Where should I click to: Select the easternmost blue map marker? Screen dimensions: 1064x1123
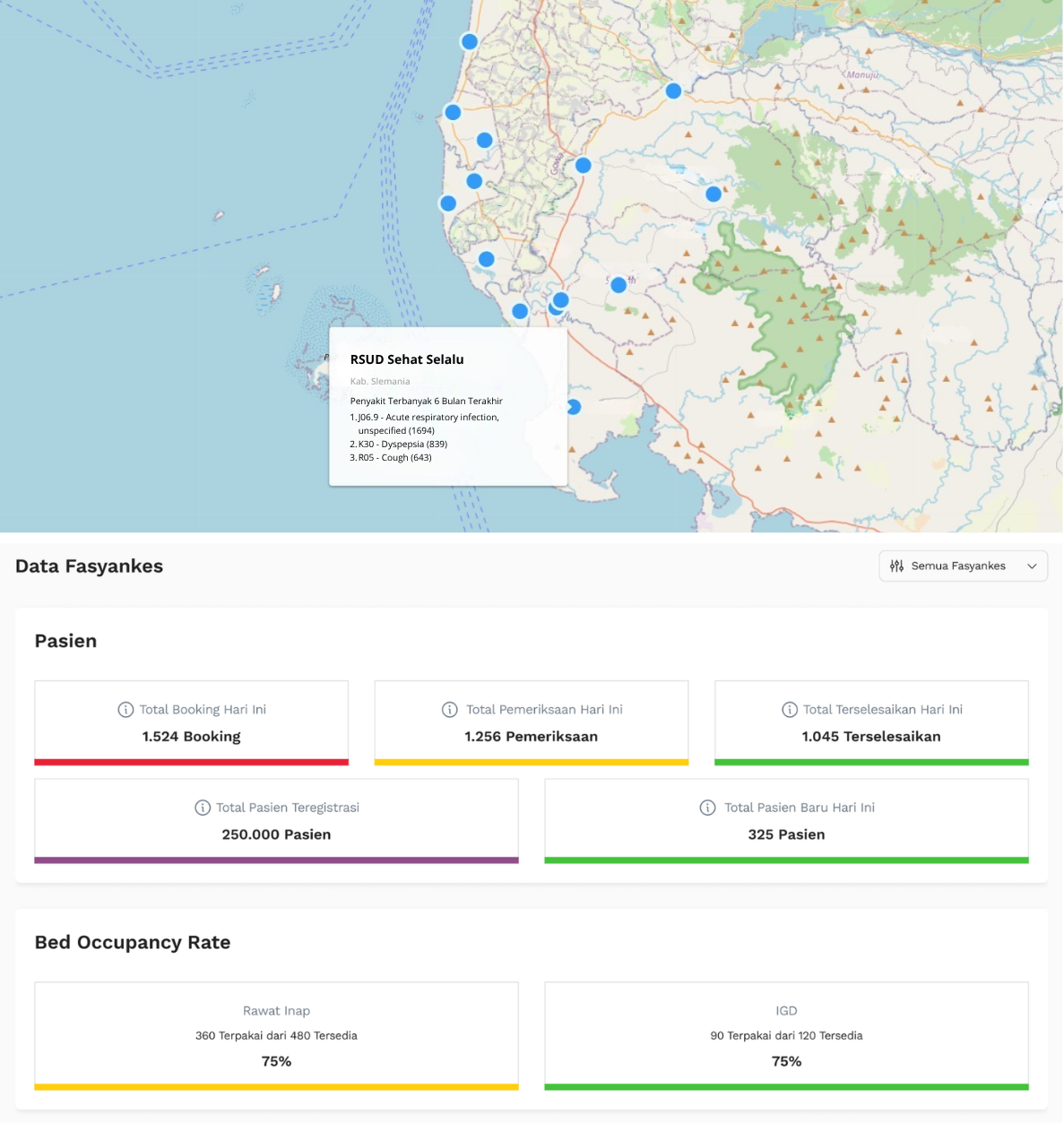tap(714, 194)
